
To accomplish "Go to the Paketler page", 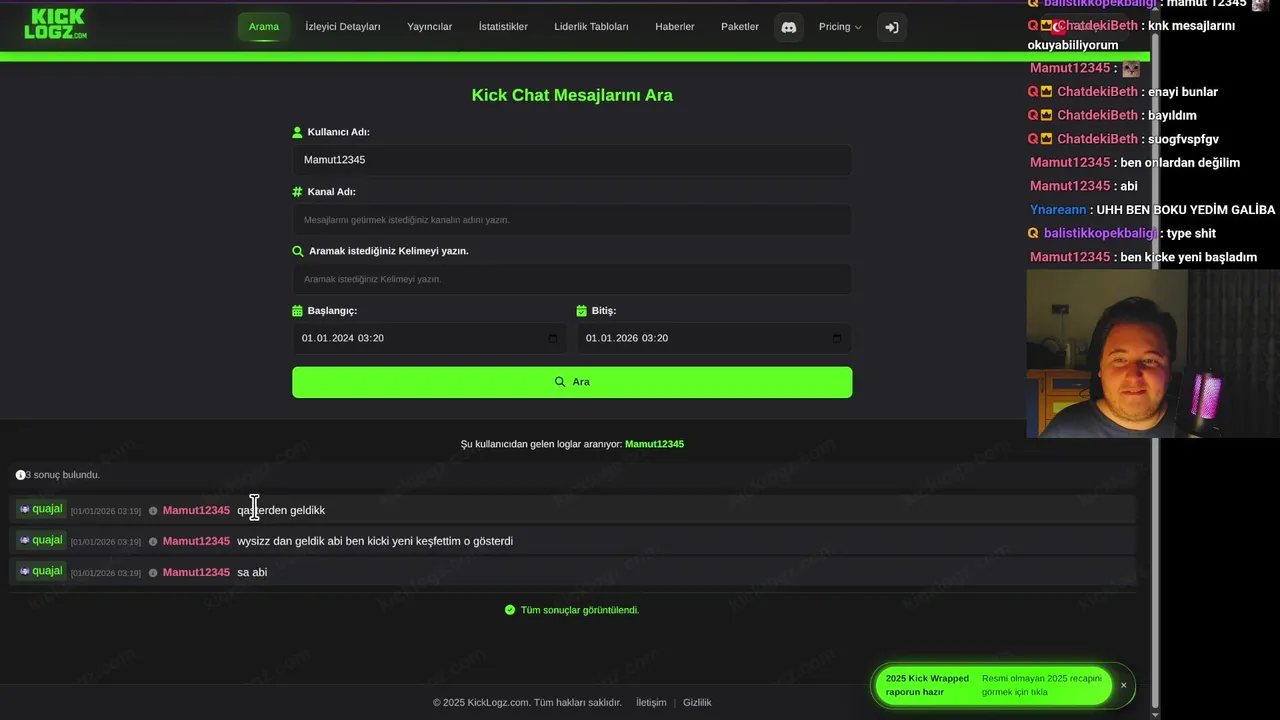I will pos(740,27).
